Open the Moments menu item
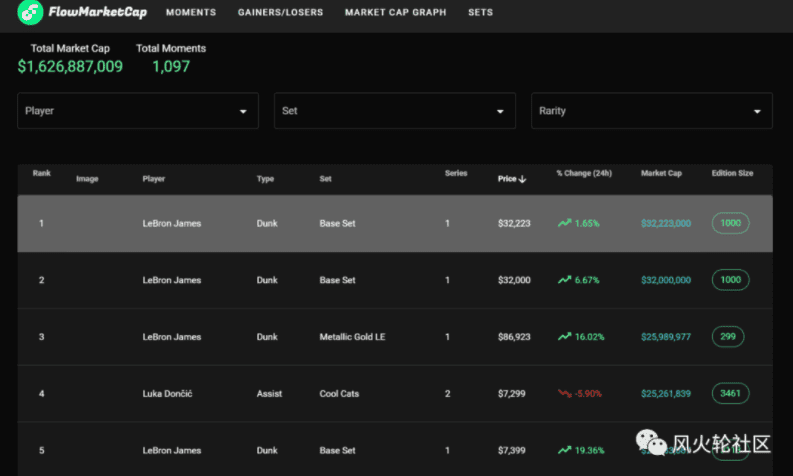 (x=191, y=12)
